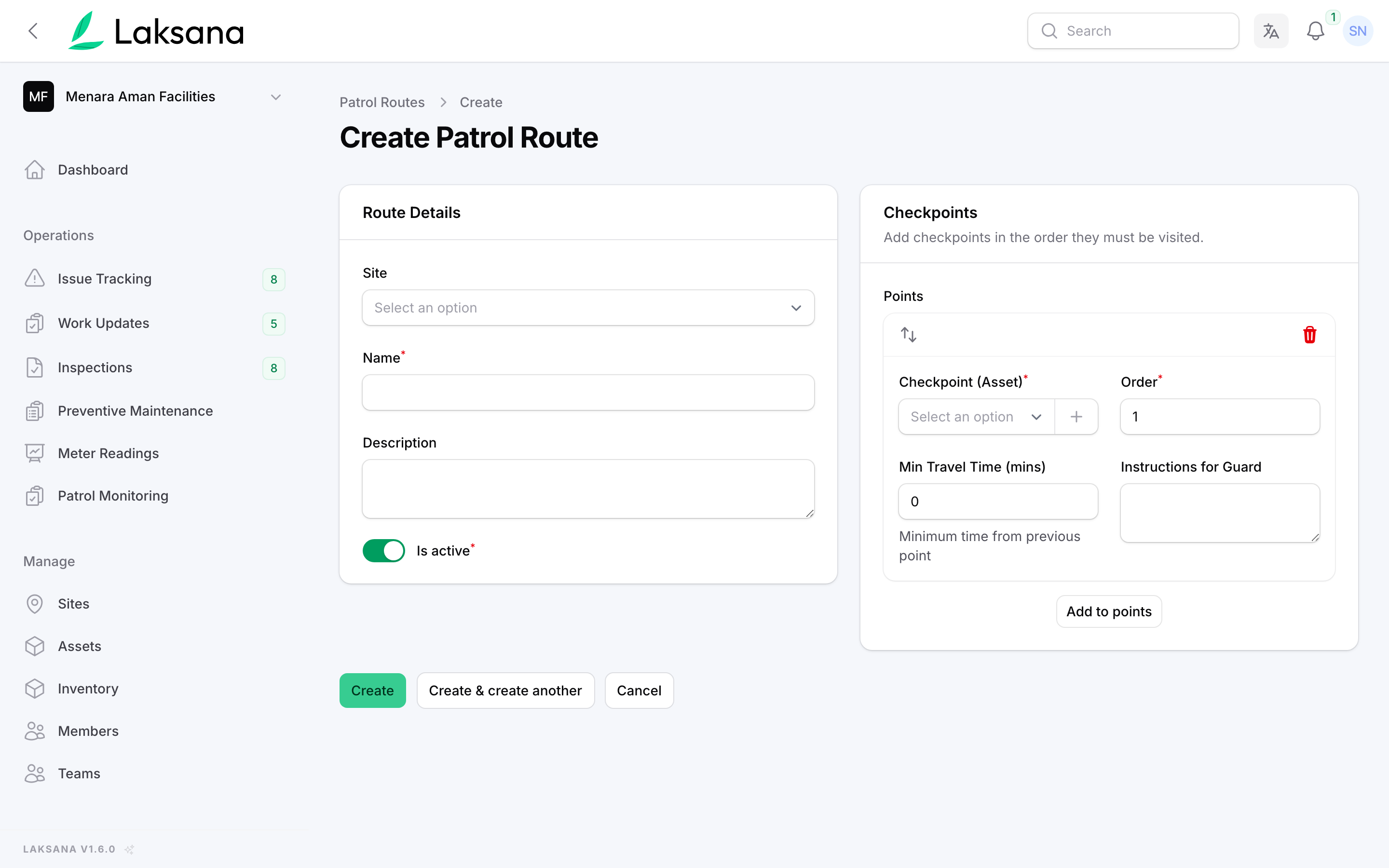This screenshot has width=1389, height=868.
Task: Click the Inspections badge 8
Action: click(x=274, y=368)
